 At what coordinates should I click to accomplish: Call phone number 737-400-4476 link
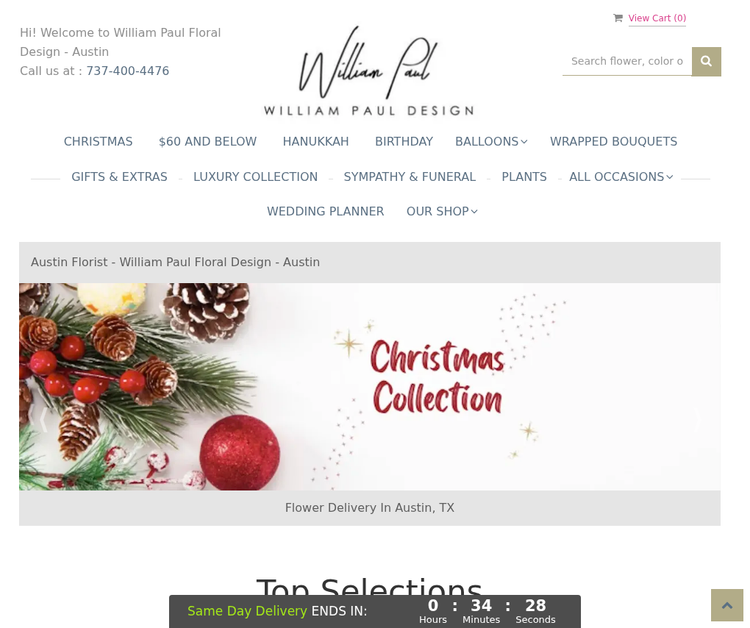point(128,71)
